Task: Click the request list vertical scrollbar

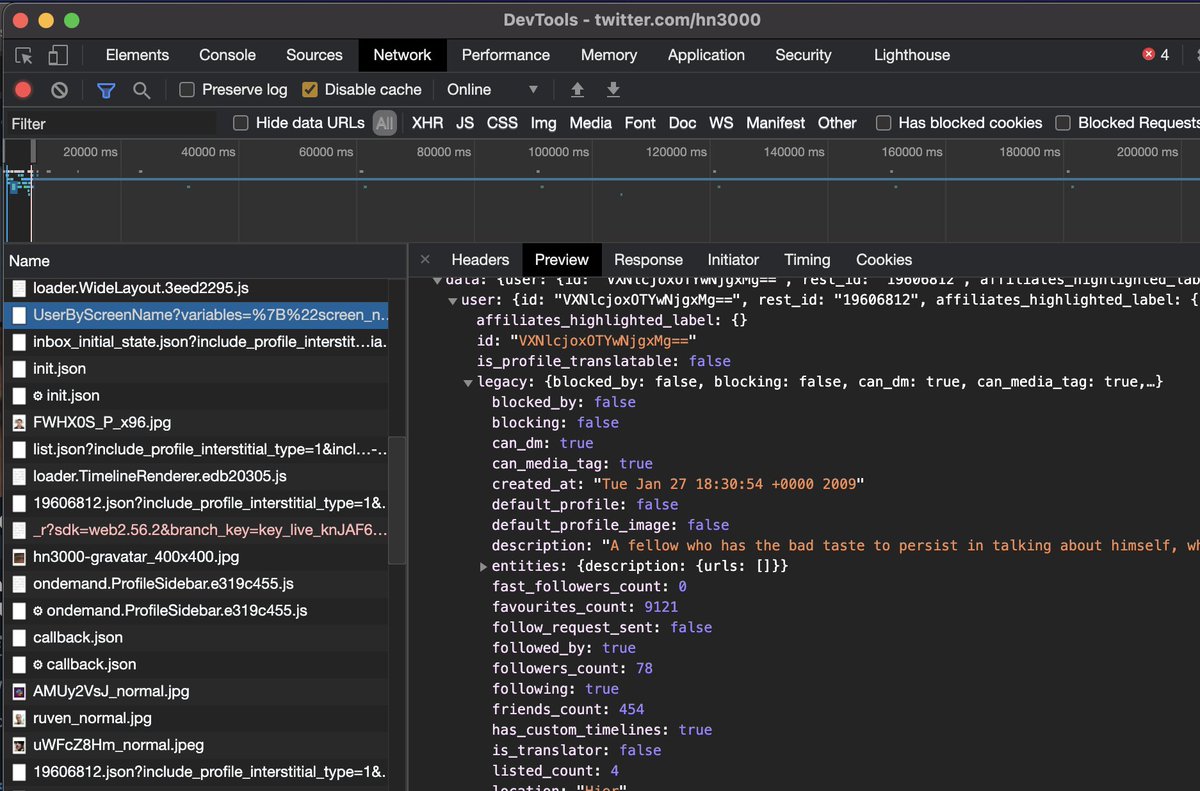Action: 397,500
